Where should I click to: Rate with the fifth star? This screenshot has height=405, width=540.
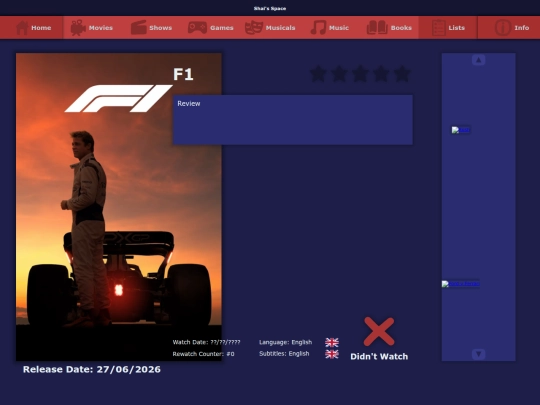point(402,74)
